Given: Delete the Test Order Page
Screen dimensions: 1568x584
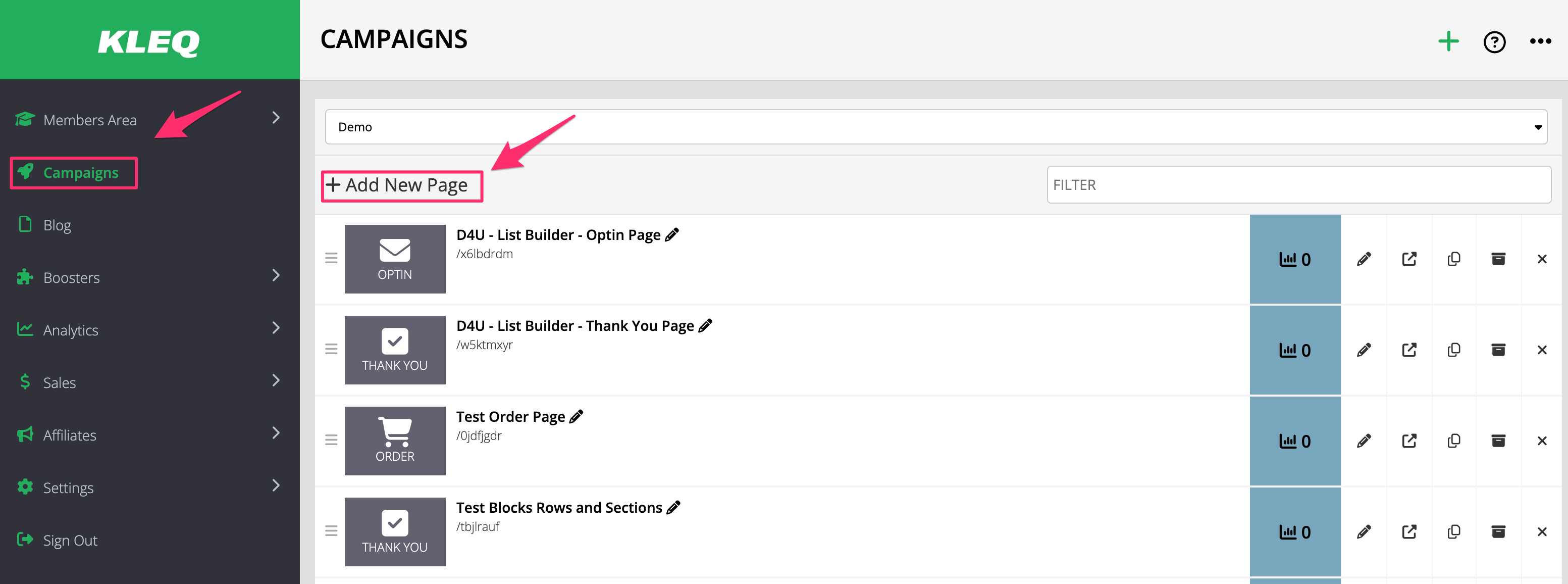Looking at the screenshot, I should [x=1542, y=441].
